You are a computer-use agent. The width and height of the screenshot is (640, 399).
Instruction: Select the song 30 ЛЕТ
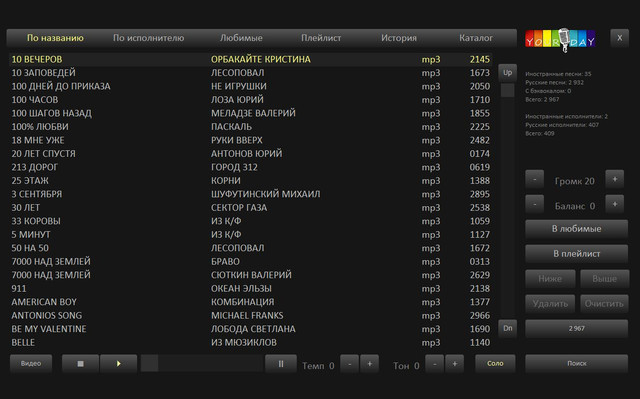(250, 207)
